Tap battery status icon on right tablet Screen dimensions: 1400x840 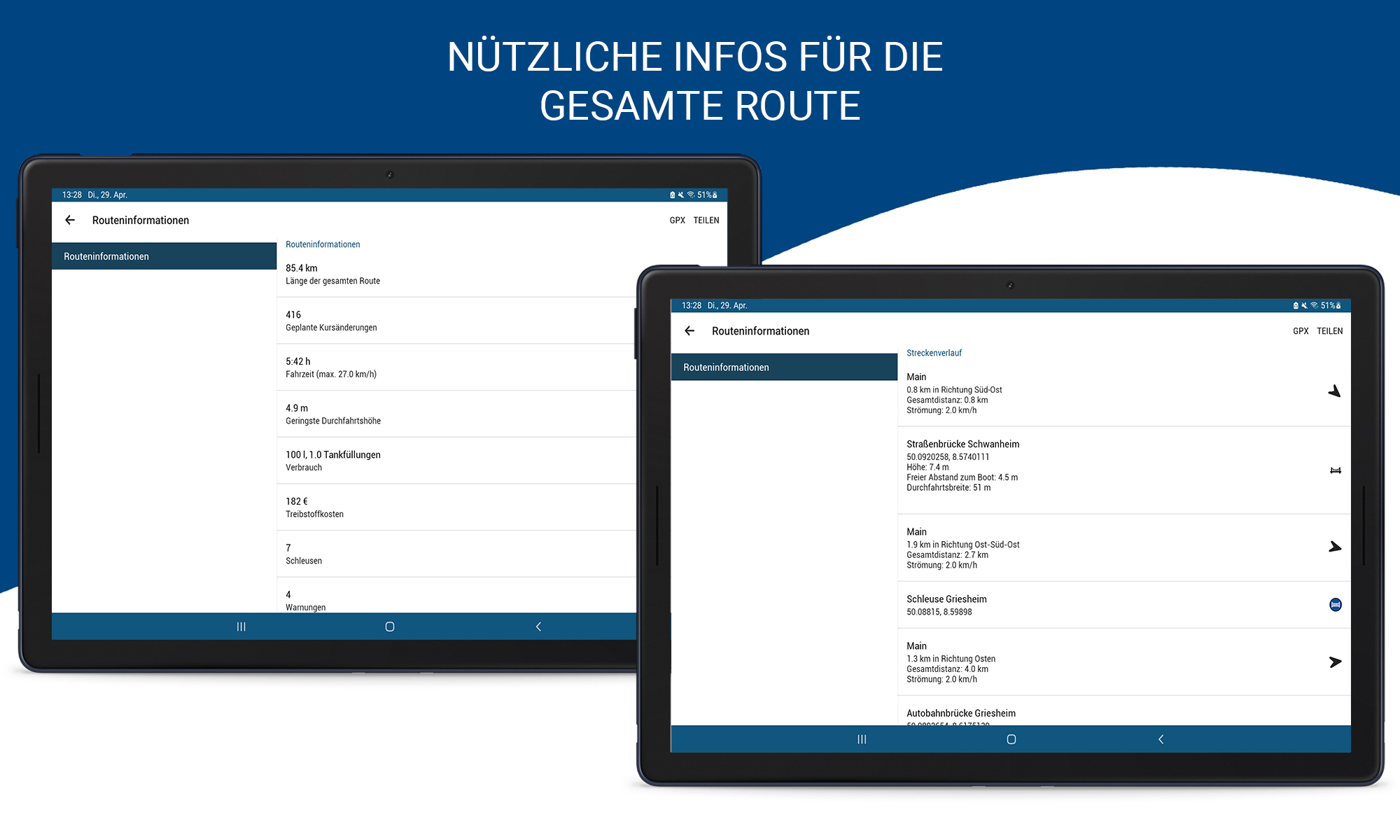point(1338,306)
